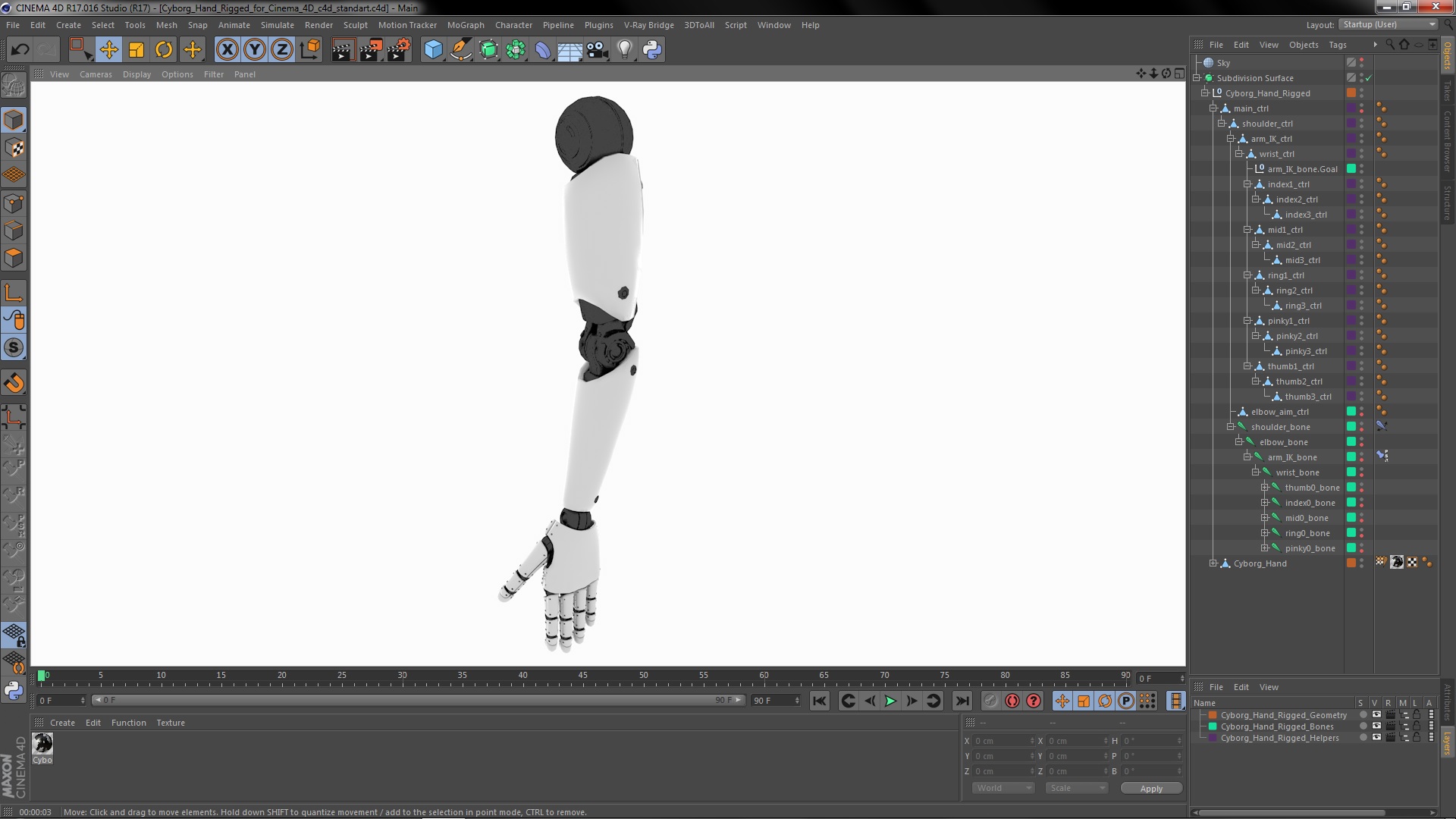Toggle visibility of Cyborg_Hand_Rigged_Geometry layer
The width and height of the screenshot is (1456, 819).
1376,714
